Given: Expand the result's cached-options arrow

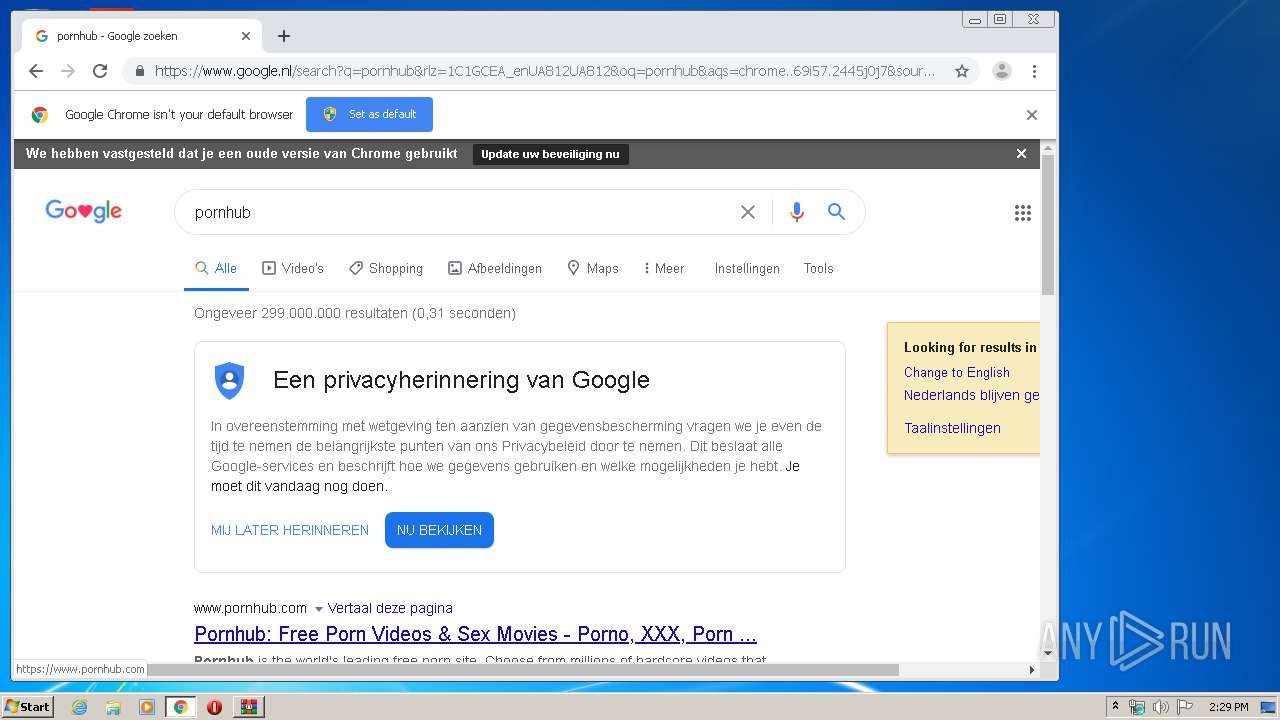Looking at the screenshot, I should pos(318,608).
